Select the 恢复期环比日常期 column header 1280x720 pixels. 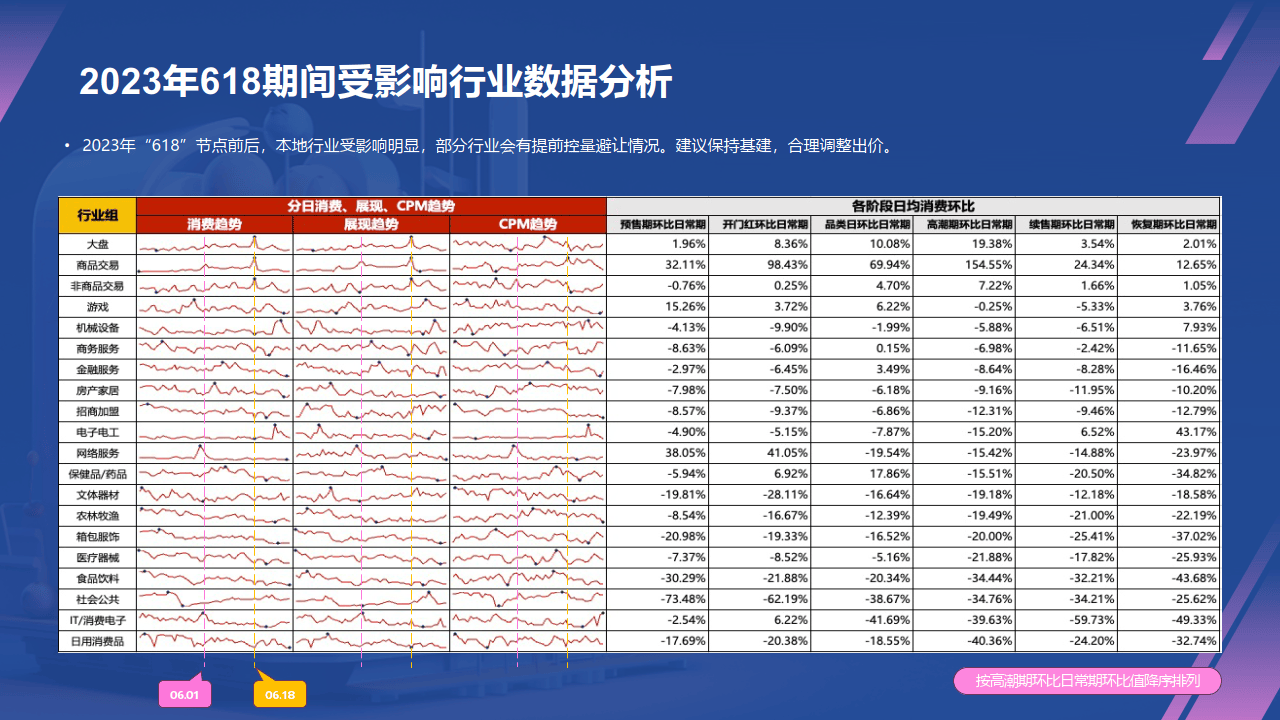click(1169, 224)
